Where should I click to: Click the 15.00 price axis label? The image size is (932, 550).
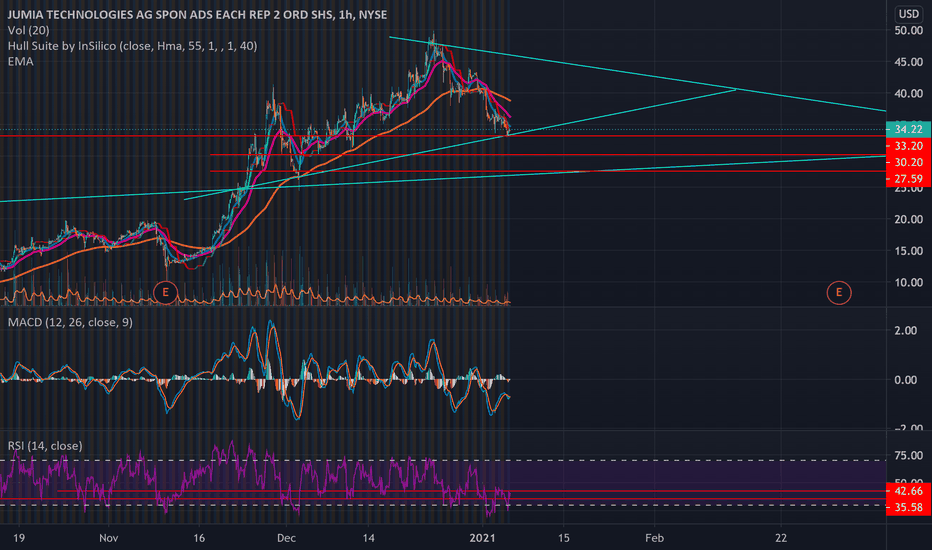point(908,251)
